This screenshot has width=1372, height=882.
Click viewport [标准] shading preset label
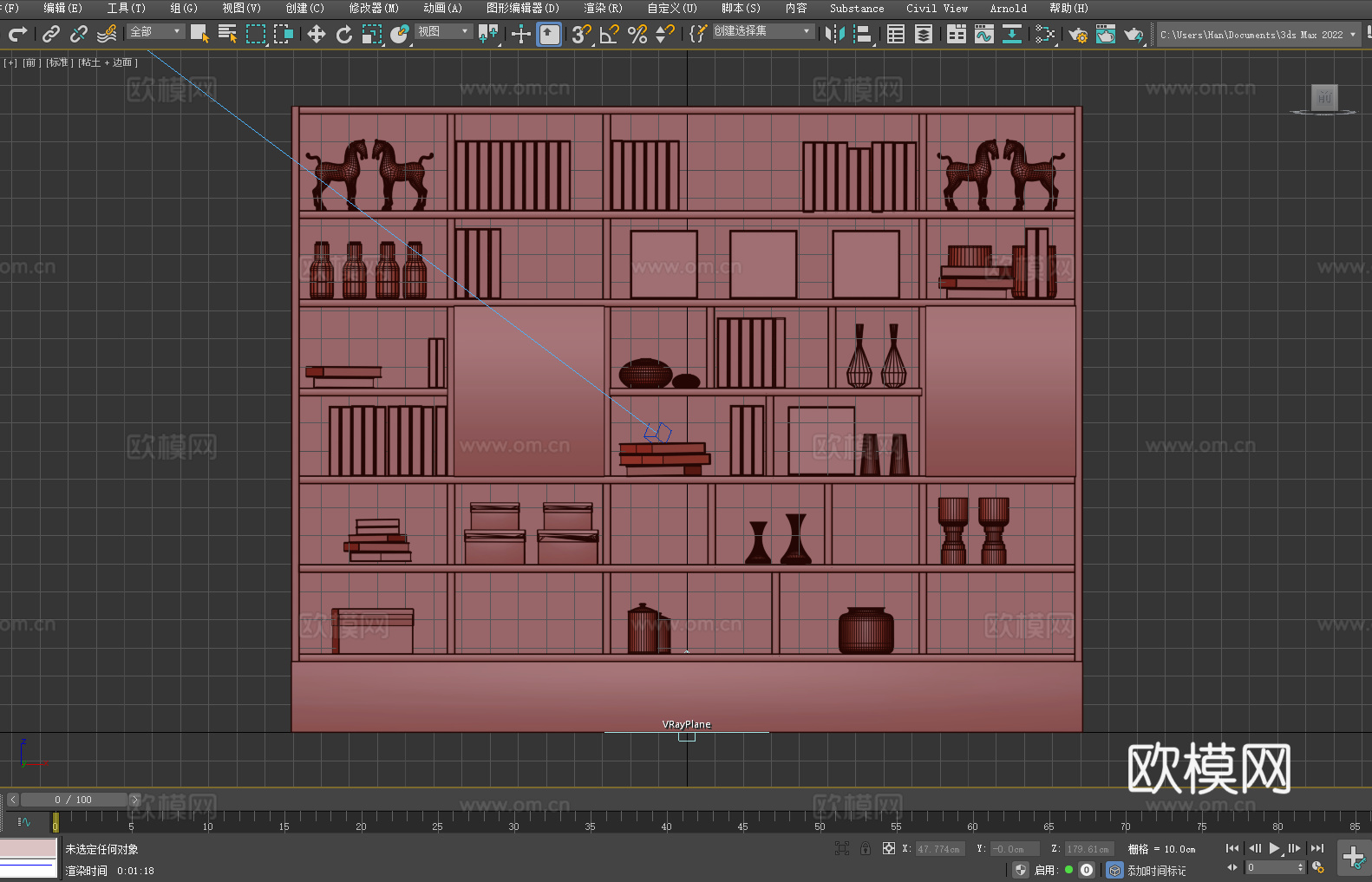click(x=60, y=62)
